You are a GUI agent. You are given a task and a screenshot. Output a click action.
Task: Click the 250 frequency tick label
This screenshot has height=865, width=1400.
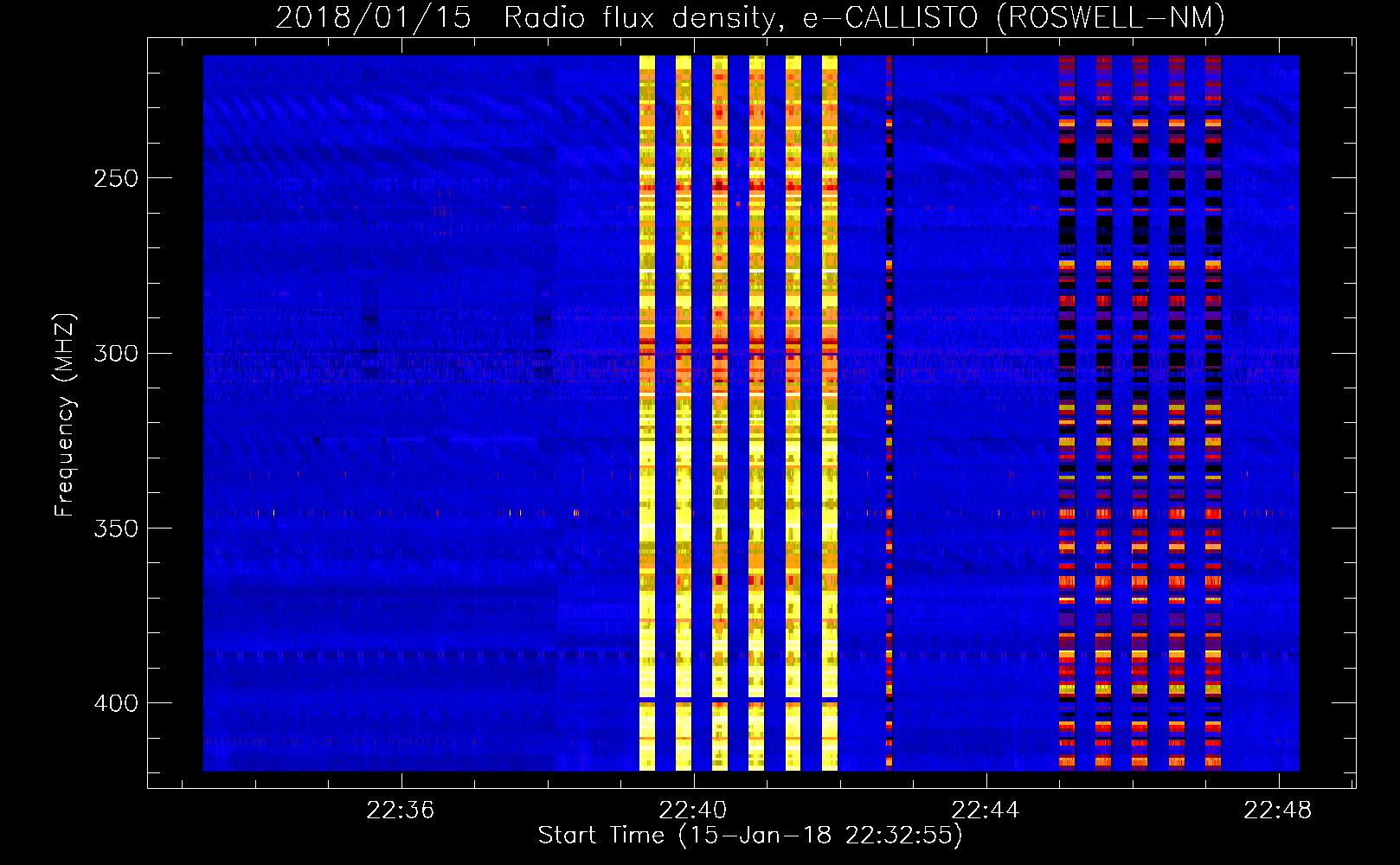click(116, 178)
